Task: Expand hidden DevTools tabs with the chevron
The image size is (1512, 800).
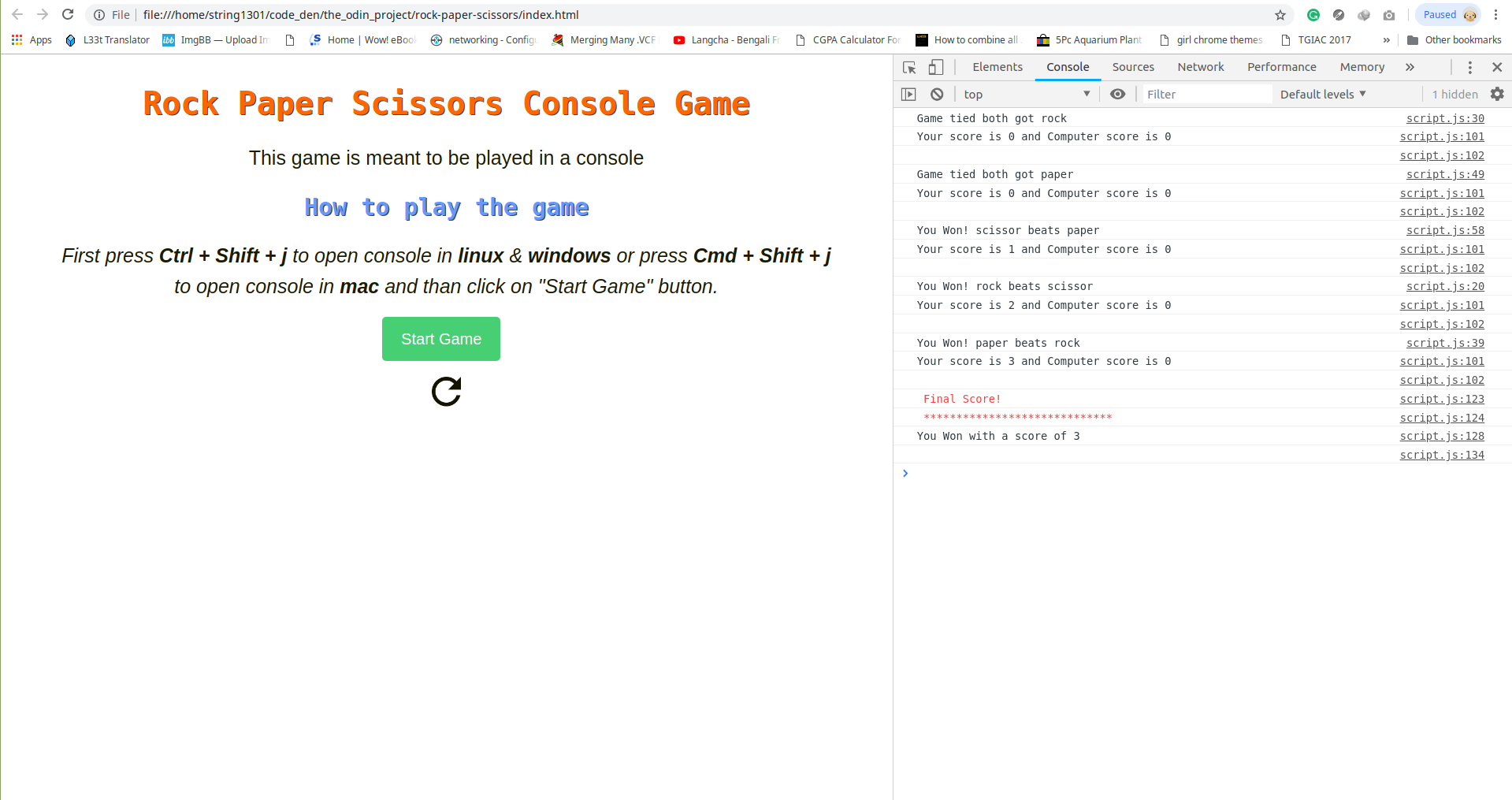Action: coord(1410,67)
